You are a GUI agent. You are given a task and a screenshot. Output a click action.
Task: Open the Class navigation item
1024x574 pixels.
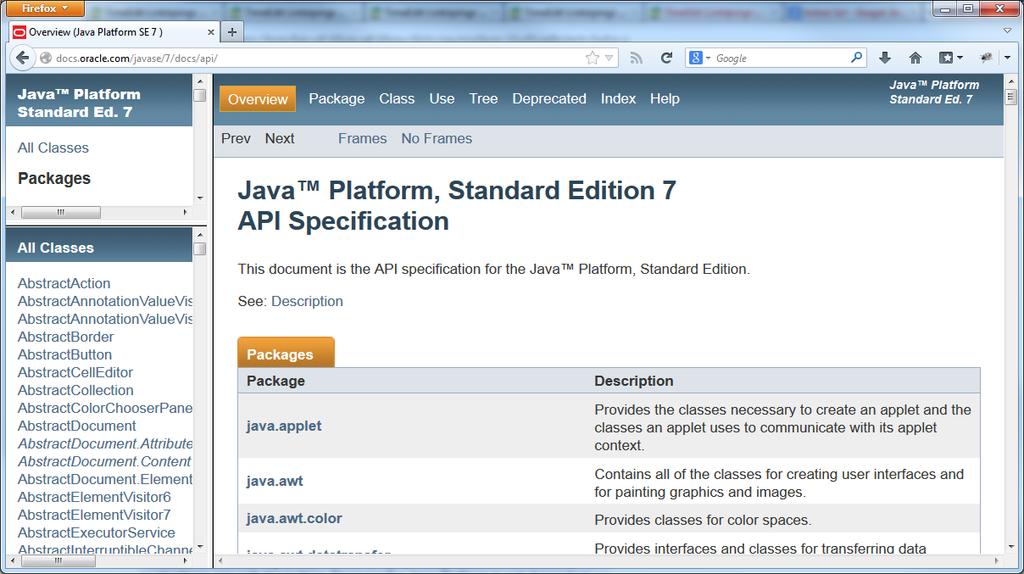[396, 99]
